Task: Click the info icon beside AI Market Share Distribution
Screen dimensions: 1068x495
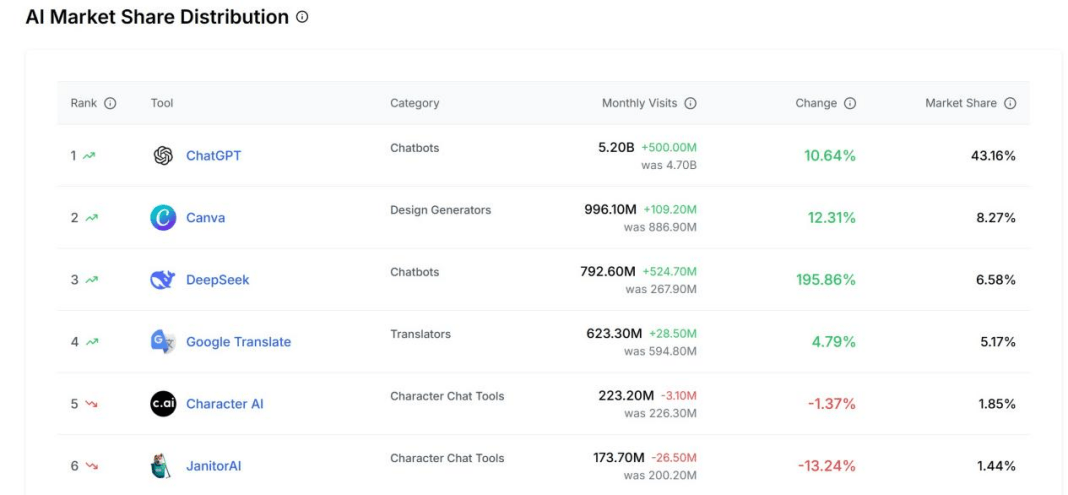Action: (x=302, y=17)
